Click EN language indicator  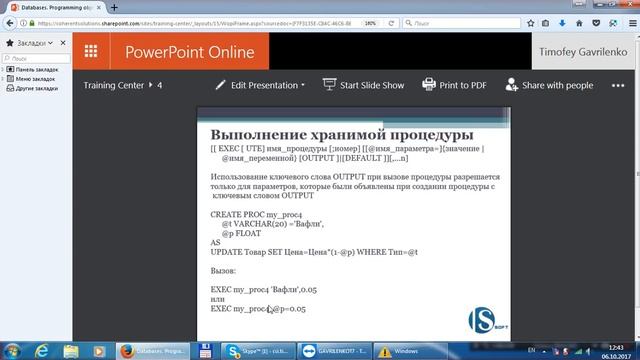(x=531, y=350)
